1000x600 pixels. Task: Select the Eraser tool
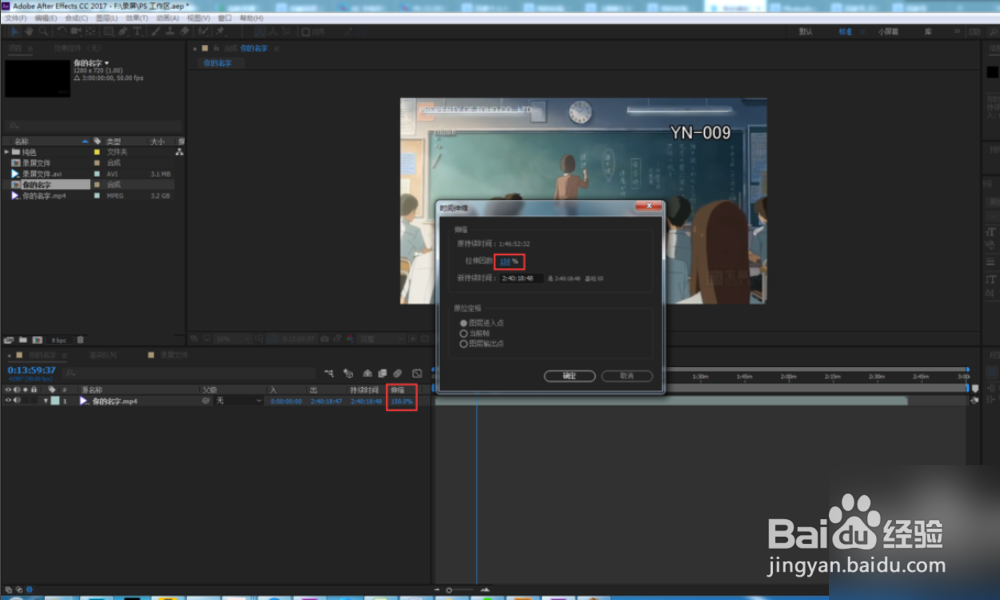point(184,31)
